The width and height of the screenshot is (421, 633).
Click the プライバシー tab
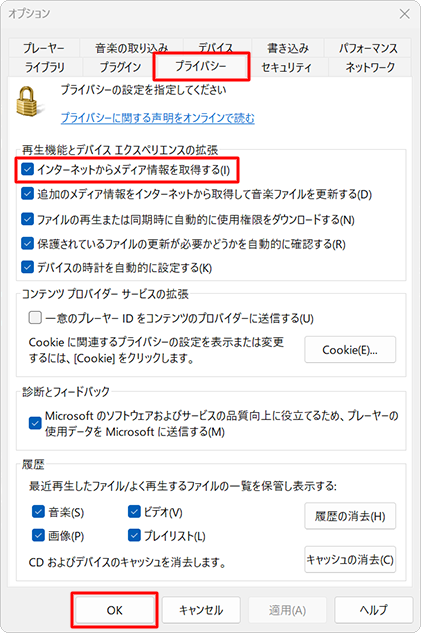(x=201, y=66)
